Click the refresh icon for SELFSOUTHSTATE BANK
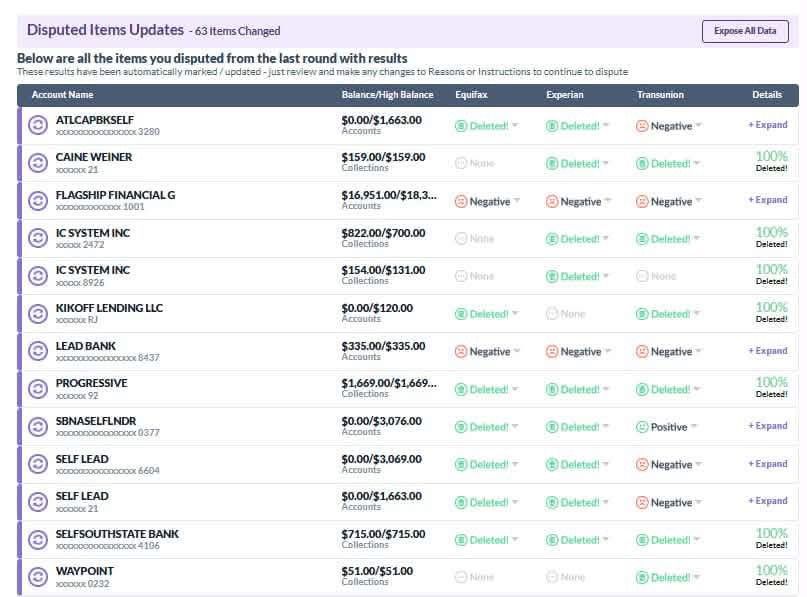807x597 pixels. pos(38,539)
